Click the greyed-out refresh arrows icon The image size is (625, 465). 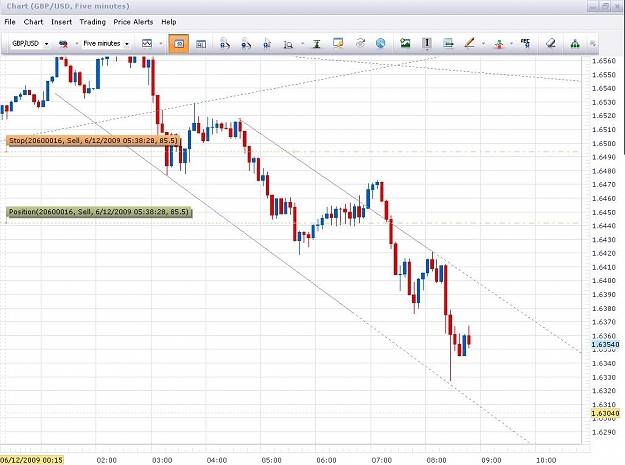(360, 43)
